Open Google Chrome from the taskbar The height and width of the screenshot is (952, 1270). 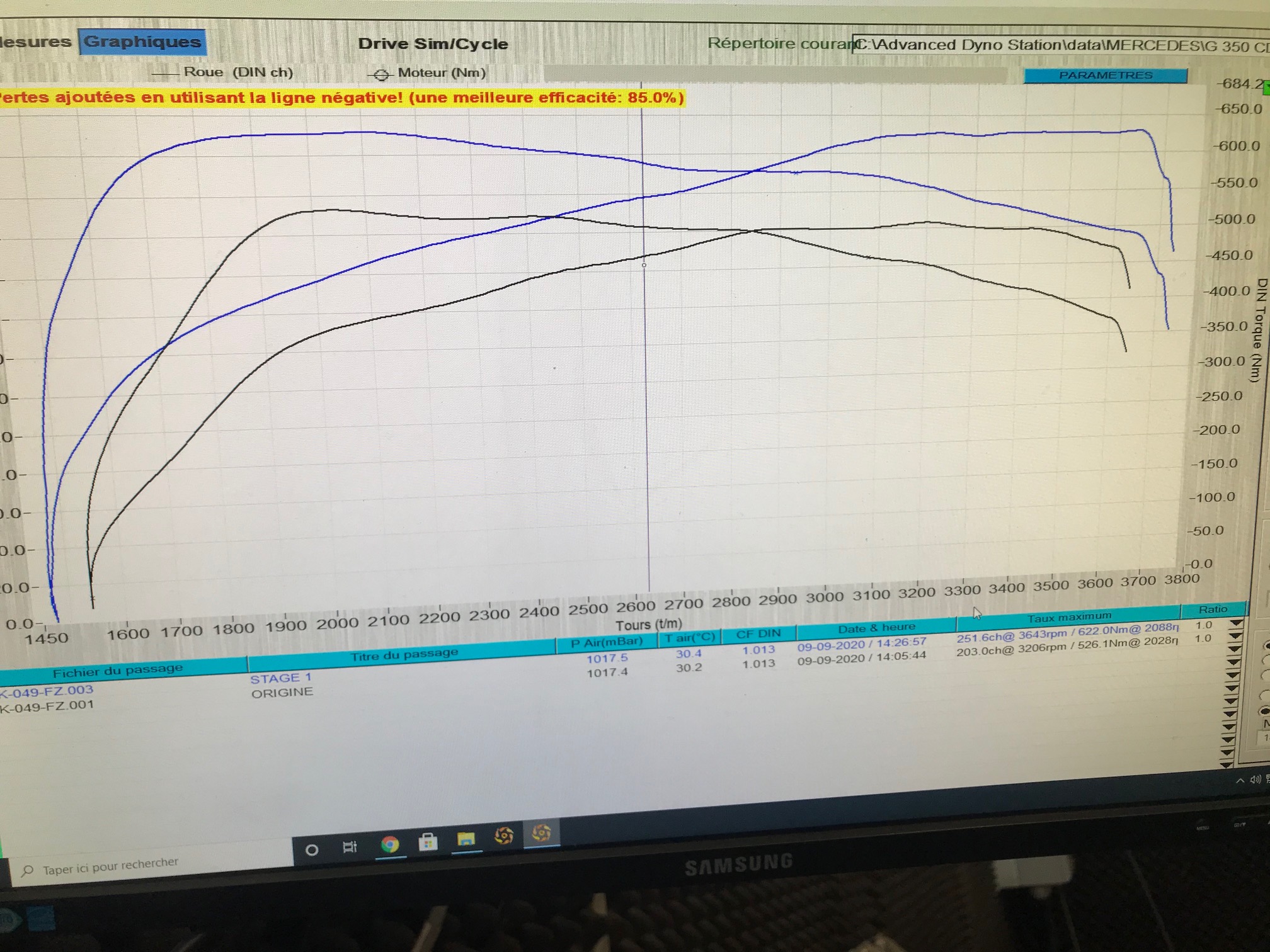click(x=389, y=844)
